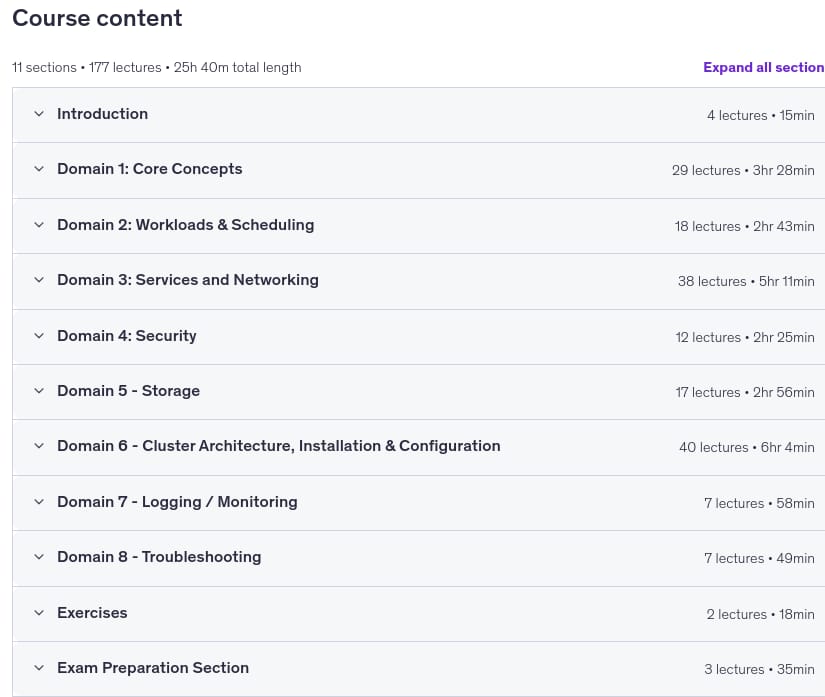Screen dimensions: 825x697
Task: Select '40 lectures • 6hr 4min' text
Action: point(747,448)
